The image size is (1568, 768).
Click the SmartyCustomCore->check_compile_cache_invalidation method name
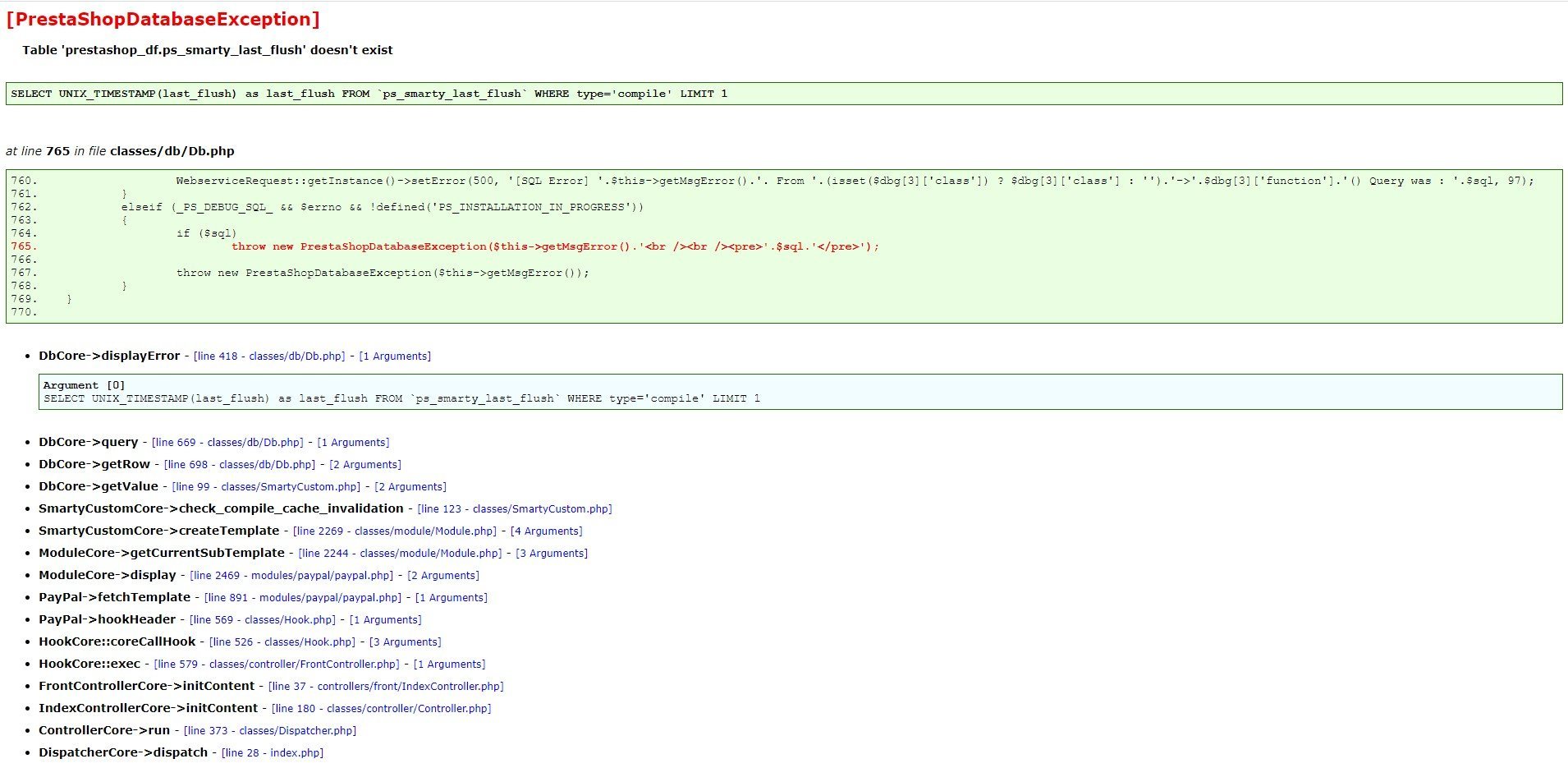pos(221,508)
